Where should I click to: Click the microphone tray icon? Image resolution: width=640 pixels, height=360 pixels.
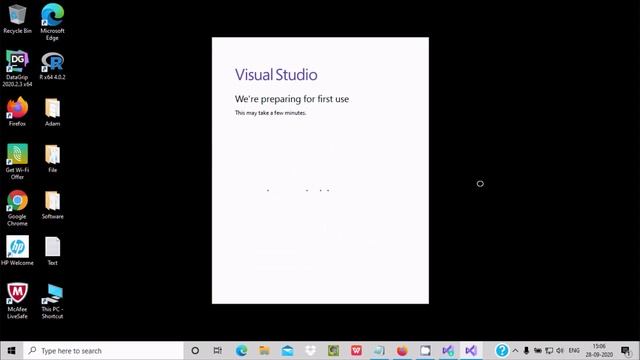coord(526,351)
